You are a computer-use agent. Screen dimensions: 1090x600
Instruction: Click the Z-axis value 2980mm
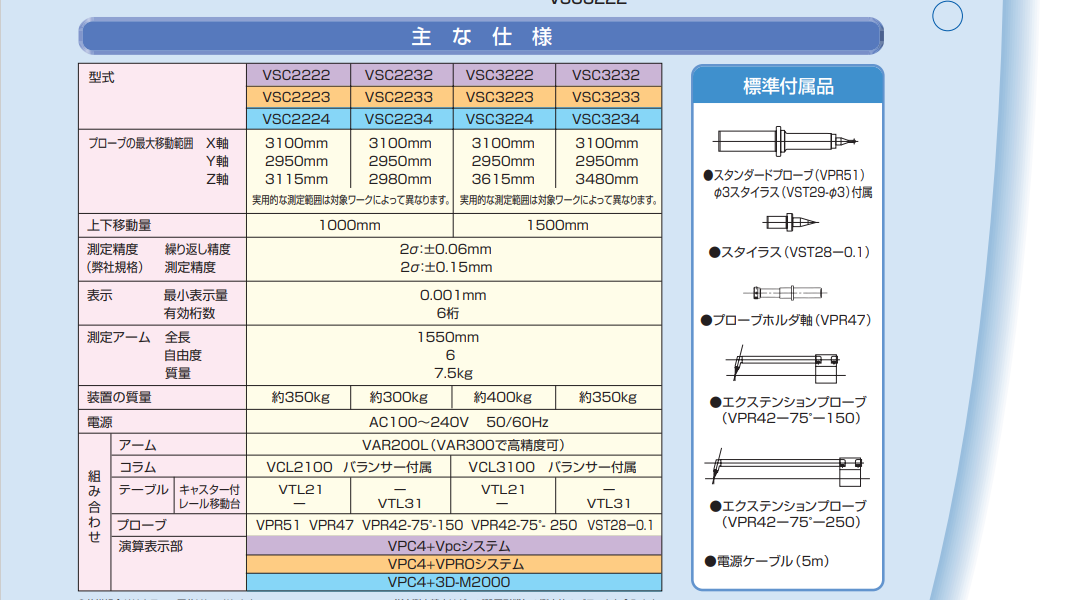[x=400, y=179]
